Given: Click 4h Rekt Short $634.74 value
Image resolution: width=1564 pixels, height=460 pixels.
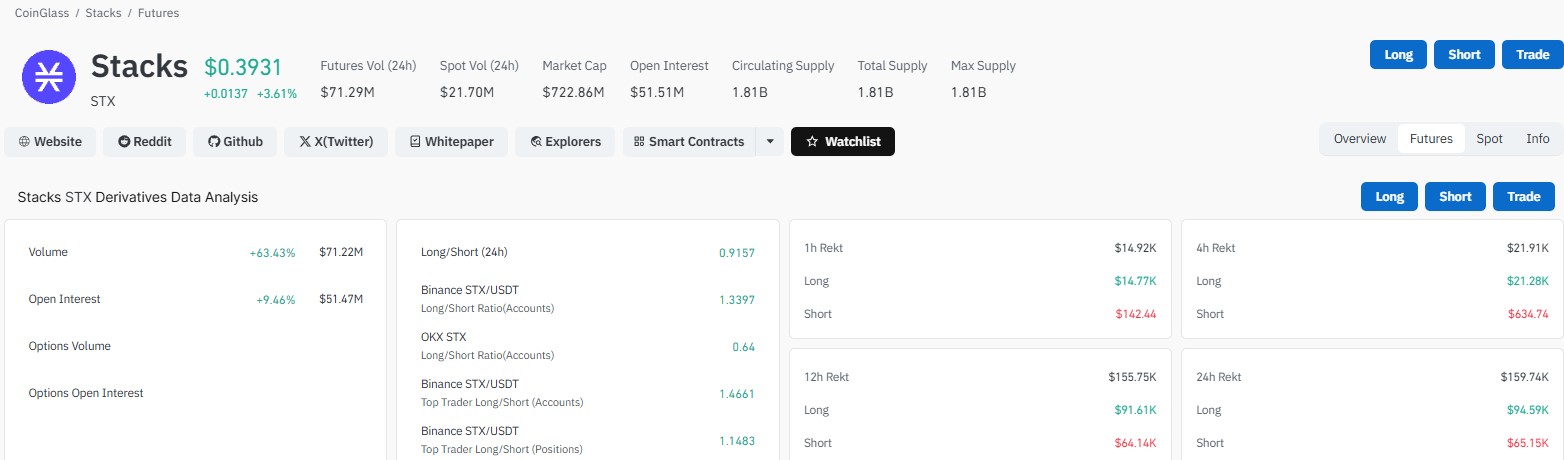Looking at the screenshot, I should tap(1528, 314).
